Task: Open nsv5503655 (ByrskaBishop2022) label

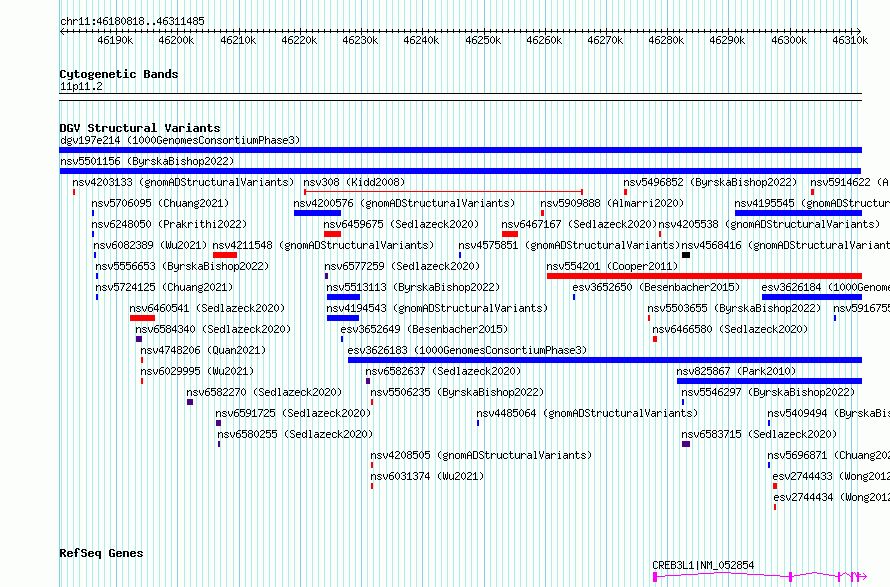Action: pos(734,308)
